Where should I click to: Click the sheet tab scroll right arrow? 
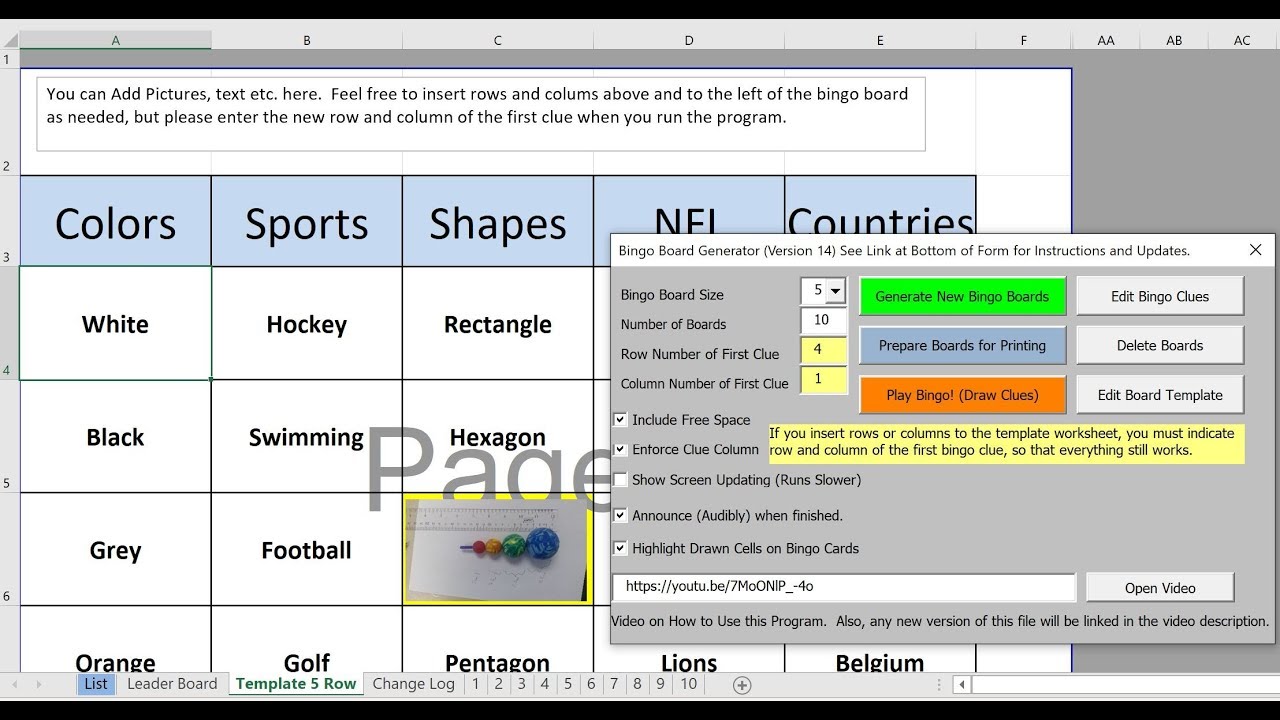(39, 685)
